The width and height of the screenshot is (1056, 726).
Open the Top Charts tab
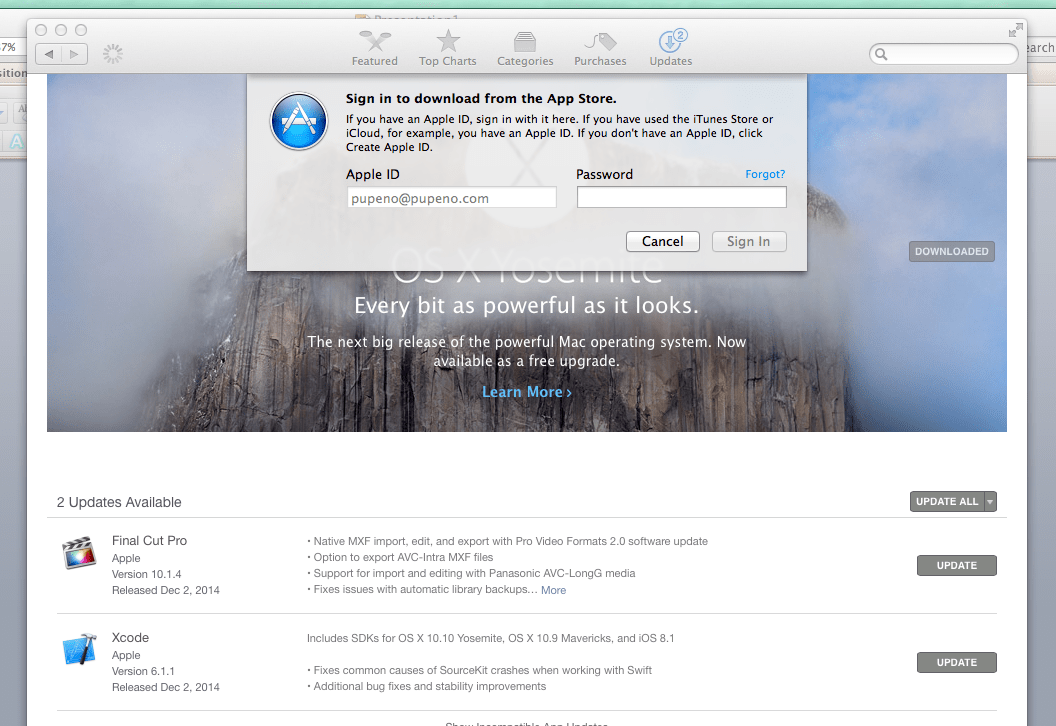(x=447, y=48)
